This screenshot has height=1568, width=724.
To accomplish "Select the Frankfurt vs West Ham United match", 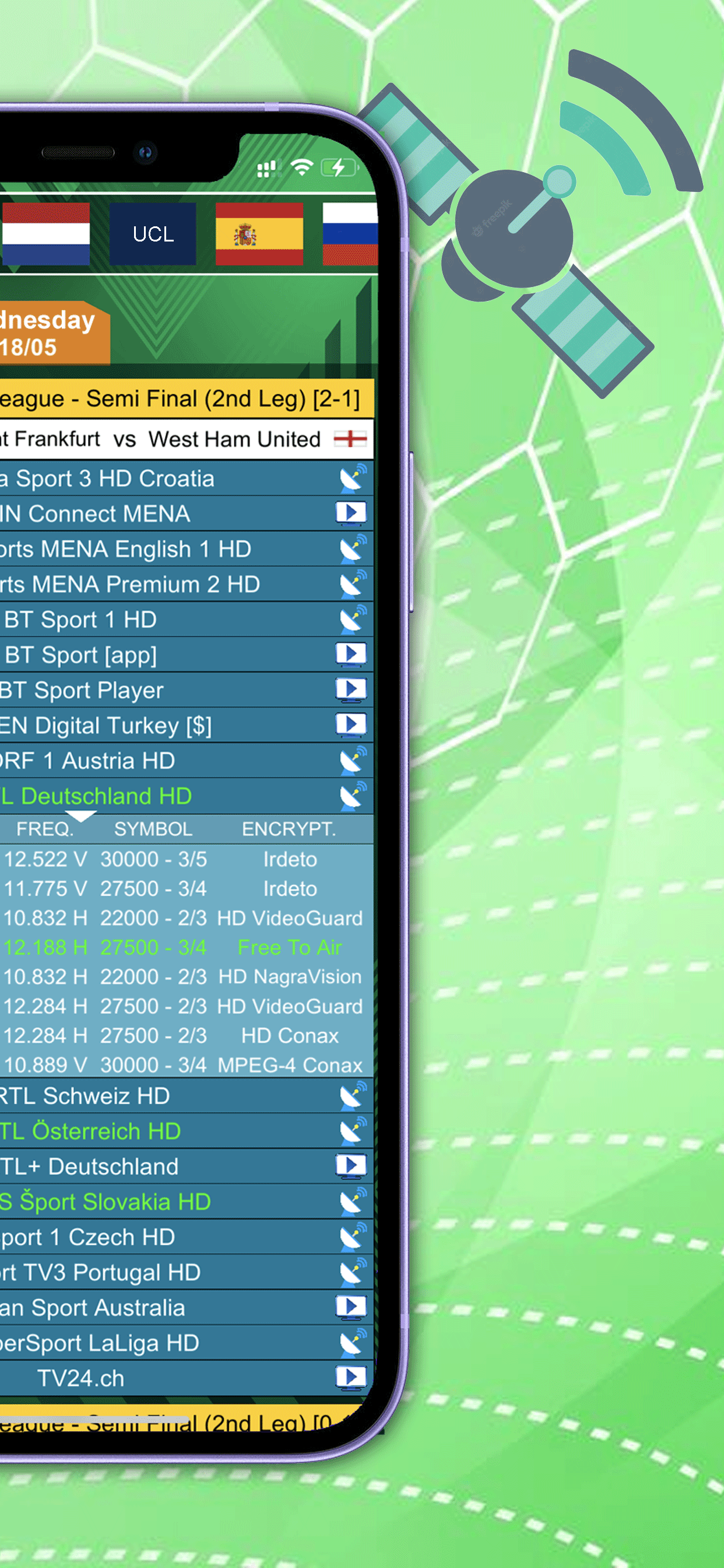I will point(186,439).
